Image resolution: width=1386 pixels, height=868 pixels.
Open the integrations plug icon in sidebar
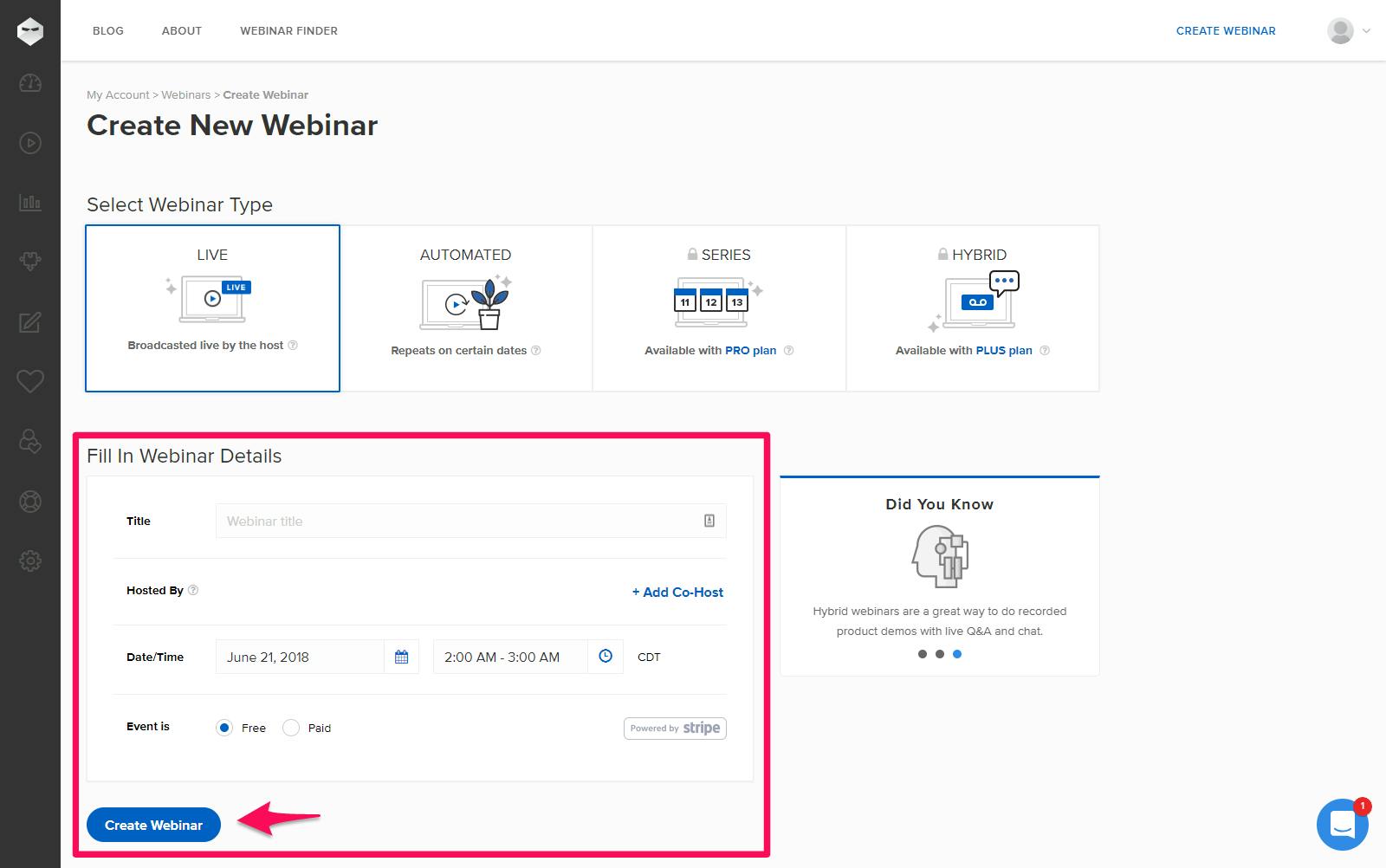(30, 261)
